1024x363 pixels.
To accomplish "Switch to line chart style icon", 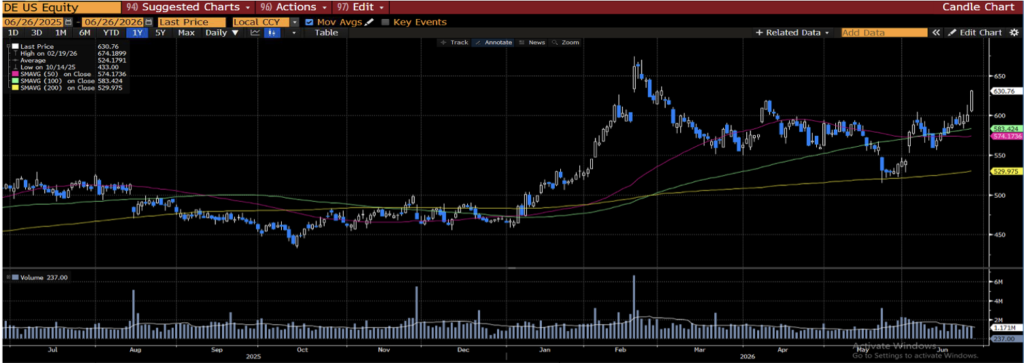I will 255,33.
